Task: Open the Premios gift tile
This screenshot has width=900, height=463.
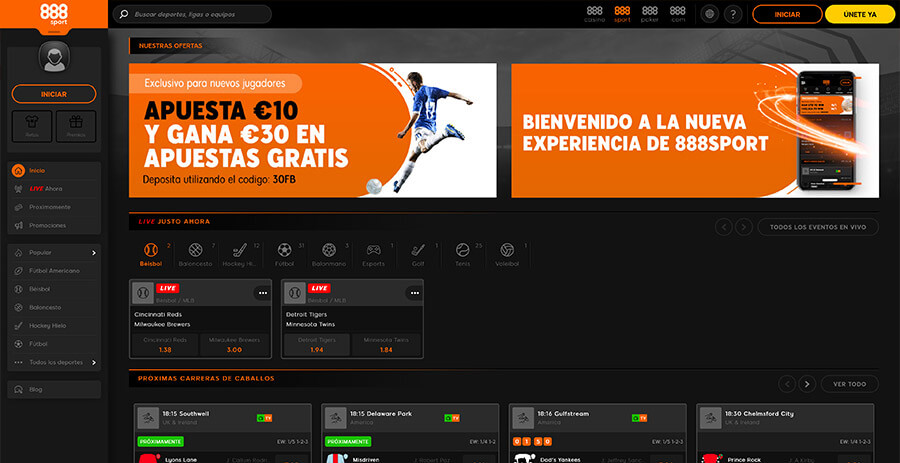Action: point(76,126)
